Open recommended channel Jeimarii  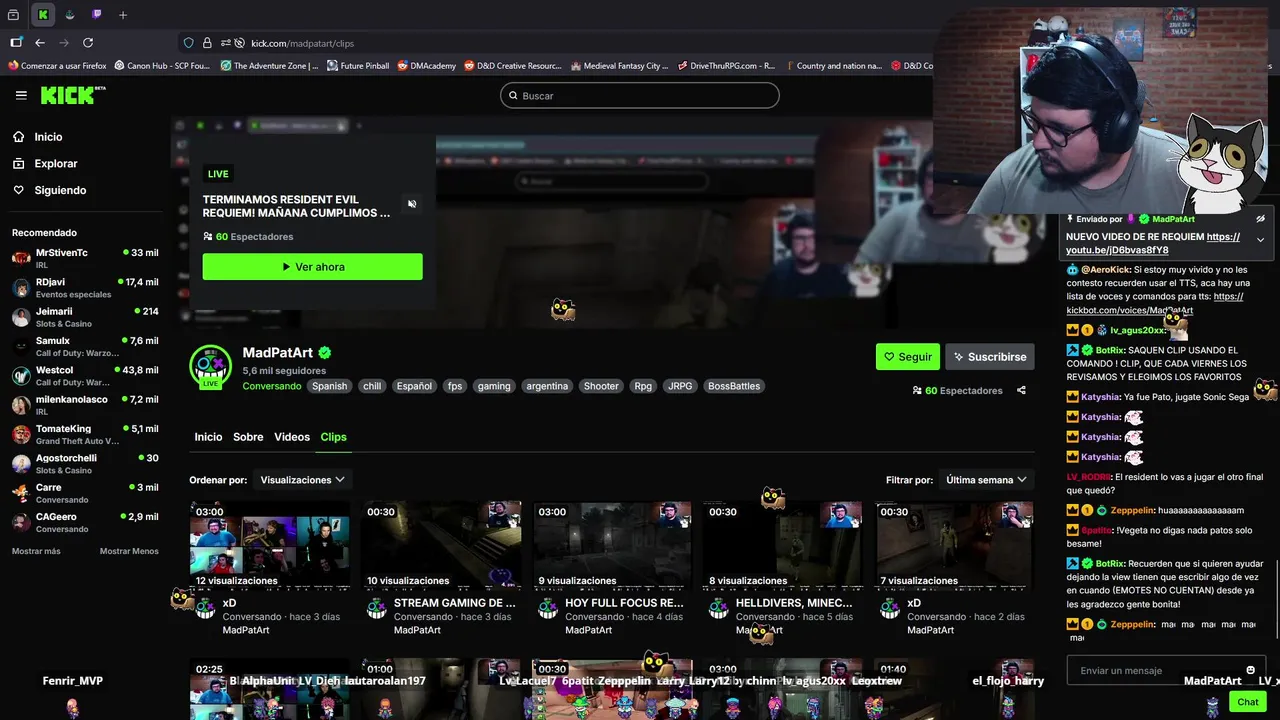coord(85,317)
